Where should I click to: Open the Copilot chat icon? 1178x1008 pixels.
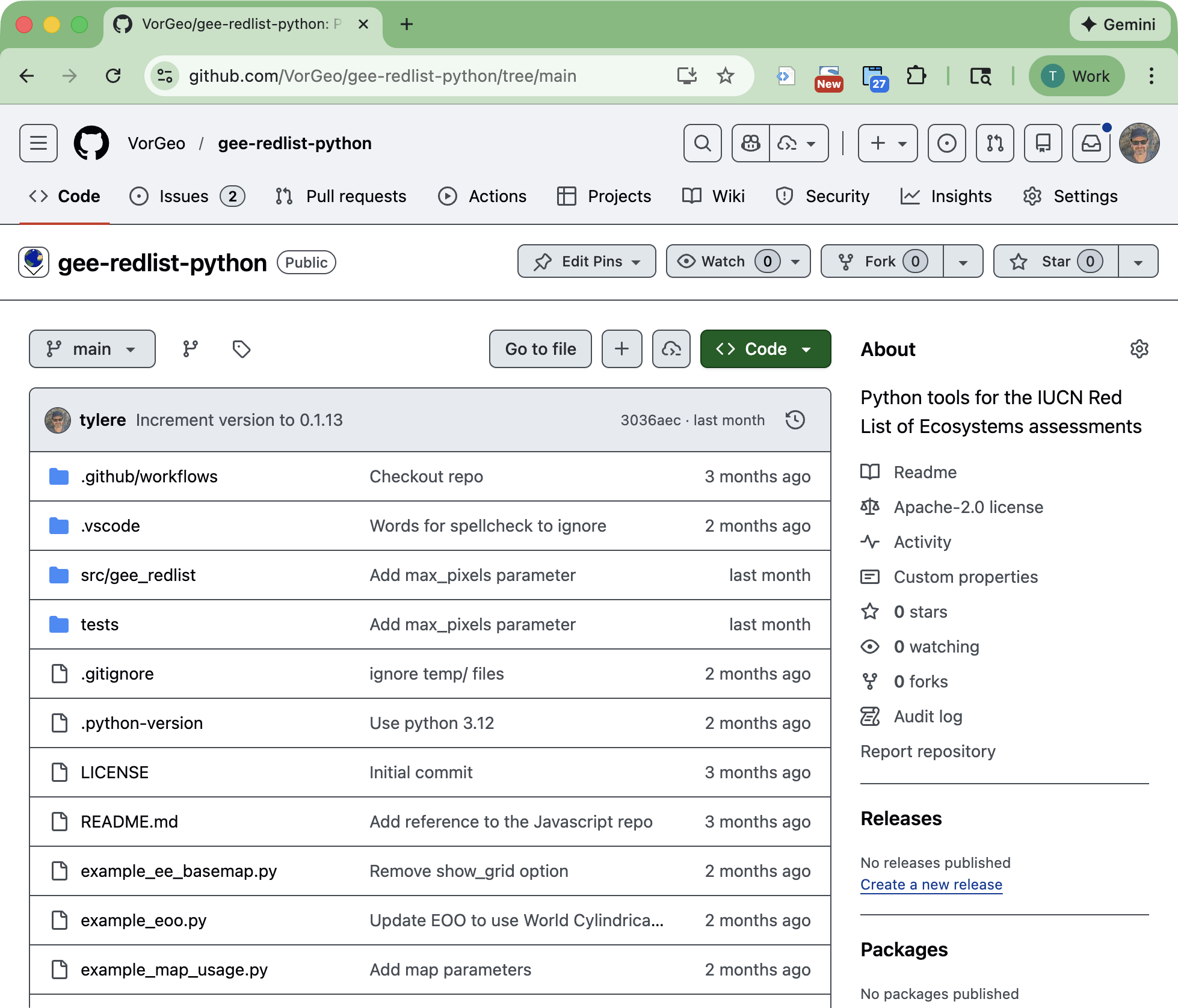(750, 143)
